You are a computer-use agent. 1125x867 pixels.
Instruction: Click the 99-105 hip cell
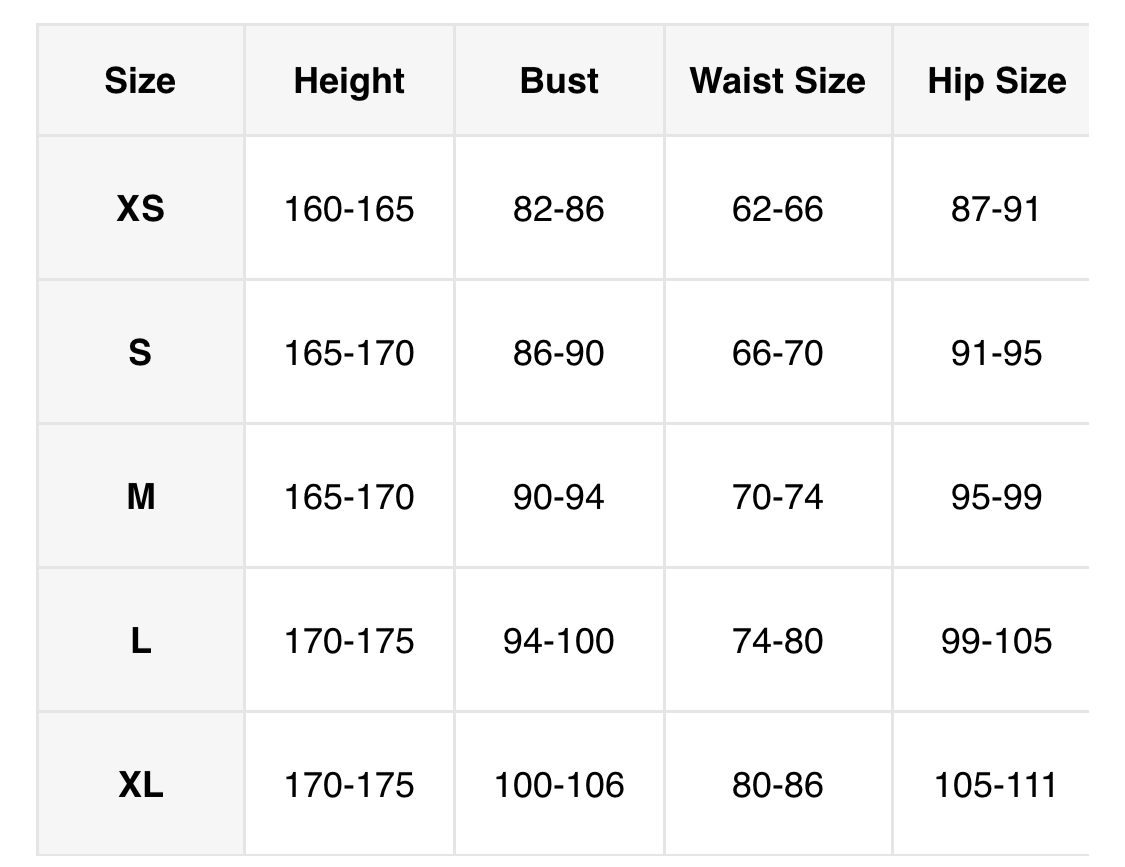point(996,641)
